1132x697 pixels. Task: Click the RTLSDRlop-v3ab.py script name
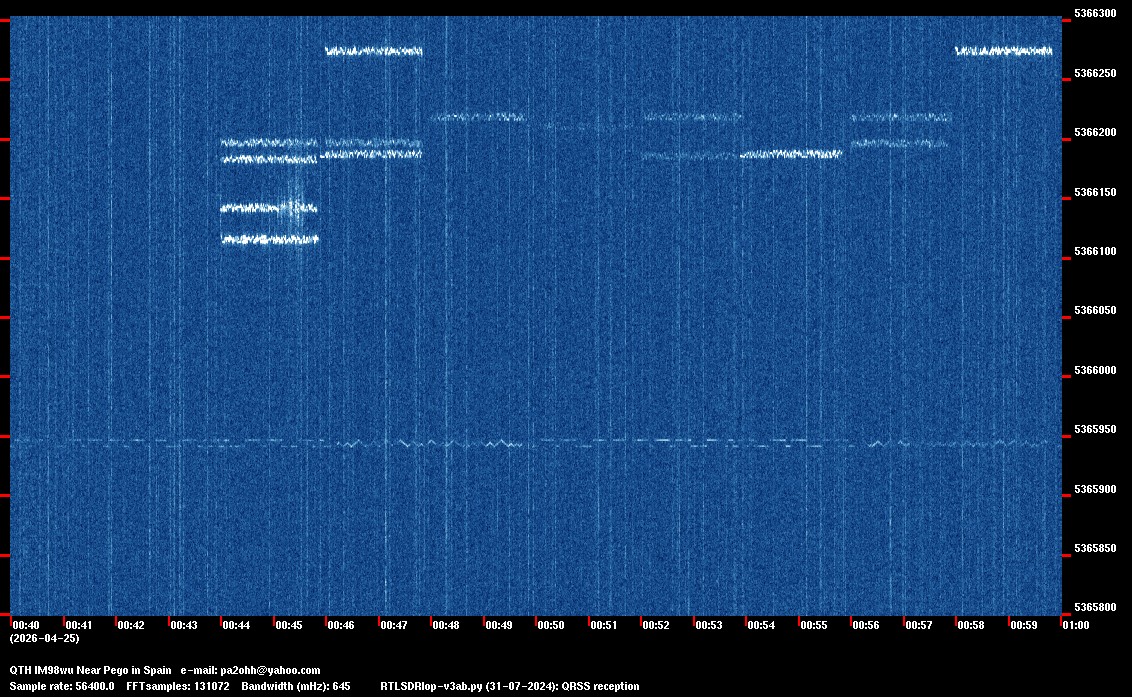tap(435, 686)
